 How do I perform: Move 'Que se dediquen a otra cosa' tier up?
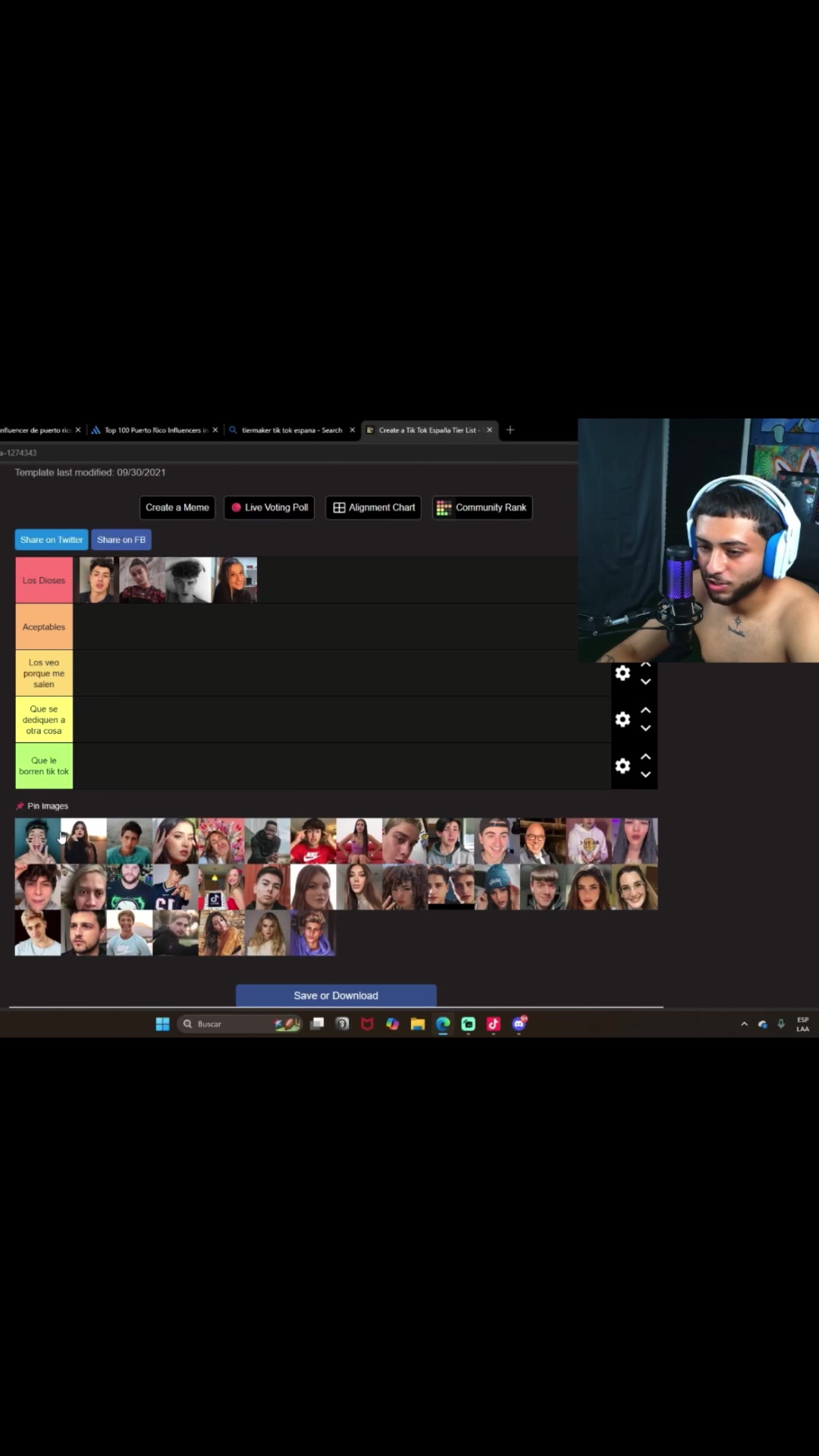pos(646,711)
